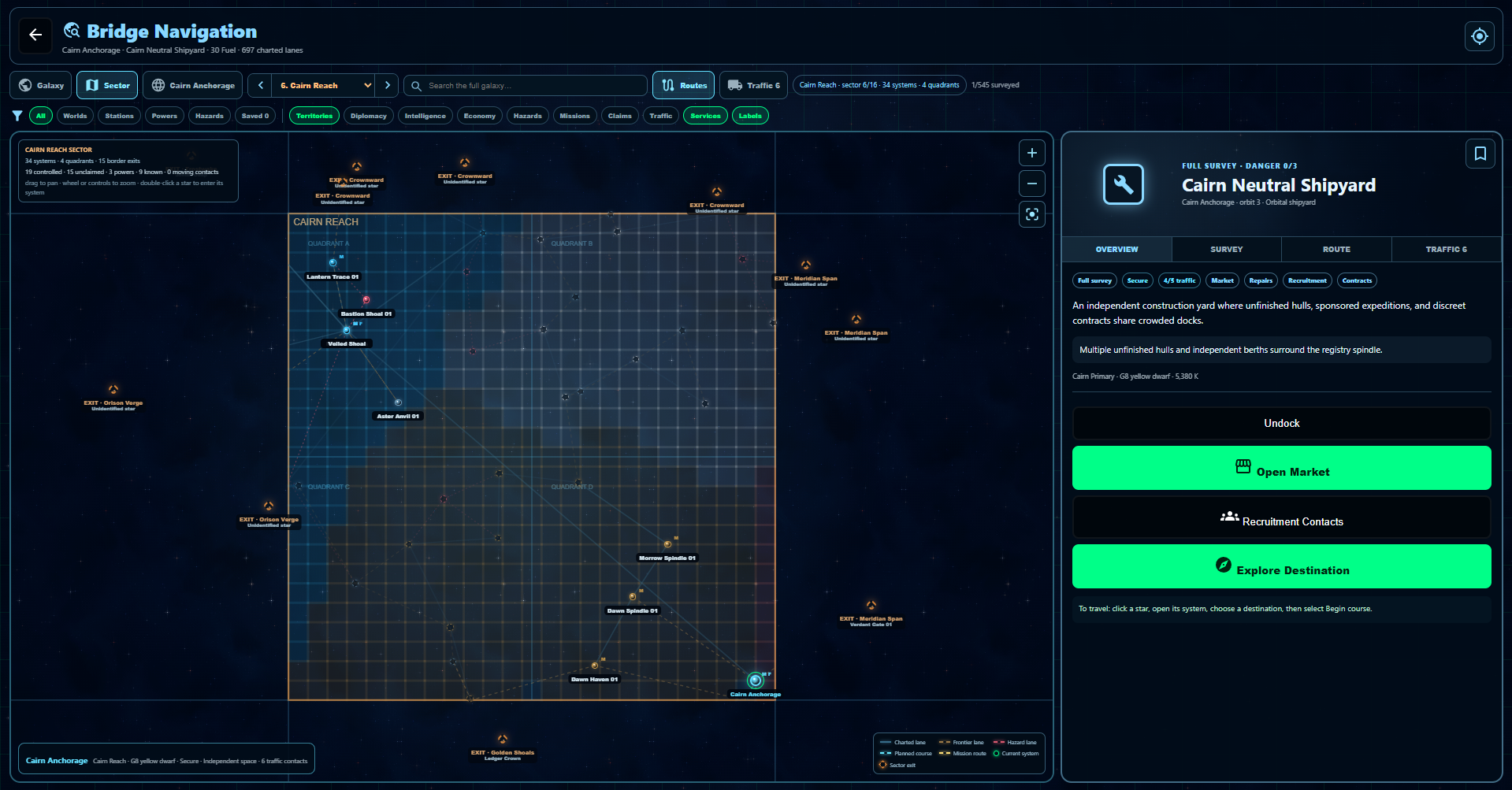The image size is (1512, 790).
Task: Open the Survey tab
Action: pyautogui.click(x=1226, y=250)
